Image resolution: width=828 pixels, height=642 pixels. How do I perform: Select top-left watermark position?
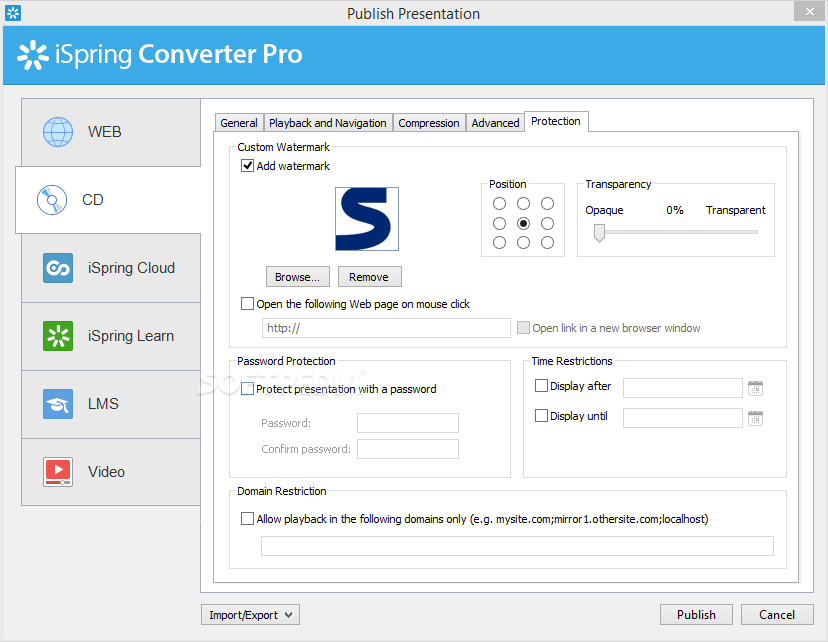[x=499, y=203]
